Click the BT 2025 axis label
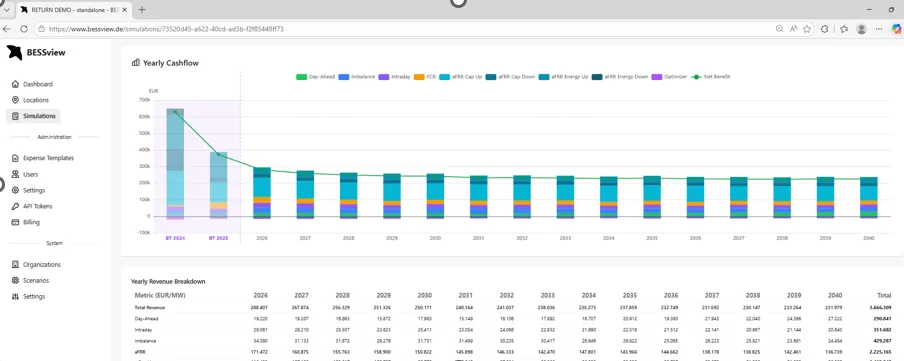 coord(218,238)
